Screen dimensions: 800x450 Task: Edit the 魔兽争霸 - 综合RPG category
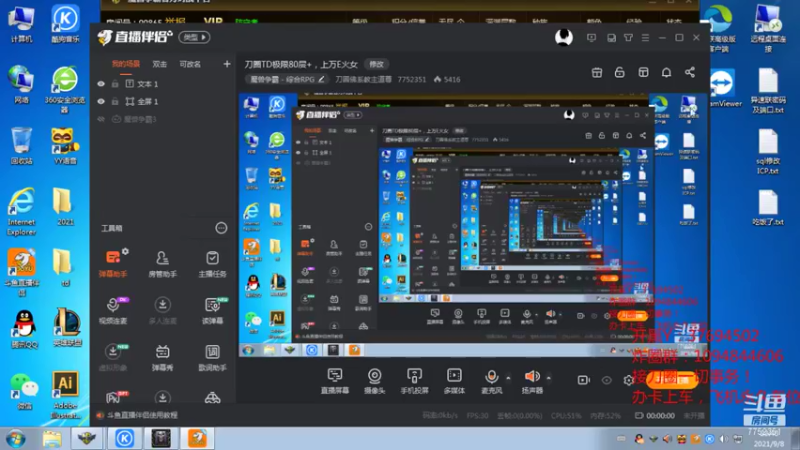point(287,80)
